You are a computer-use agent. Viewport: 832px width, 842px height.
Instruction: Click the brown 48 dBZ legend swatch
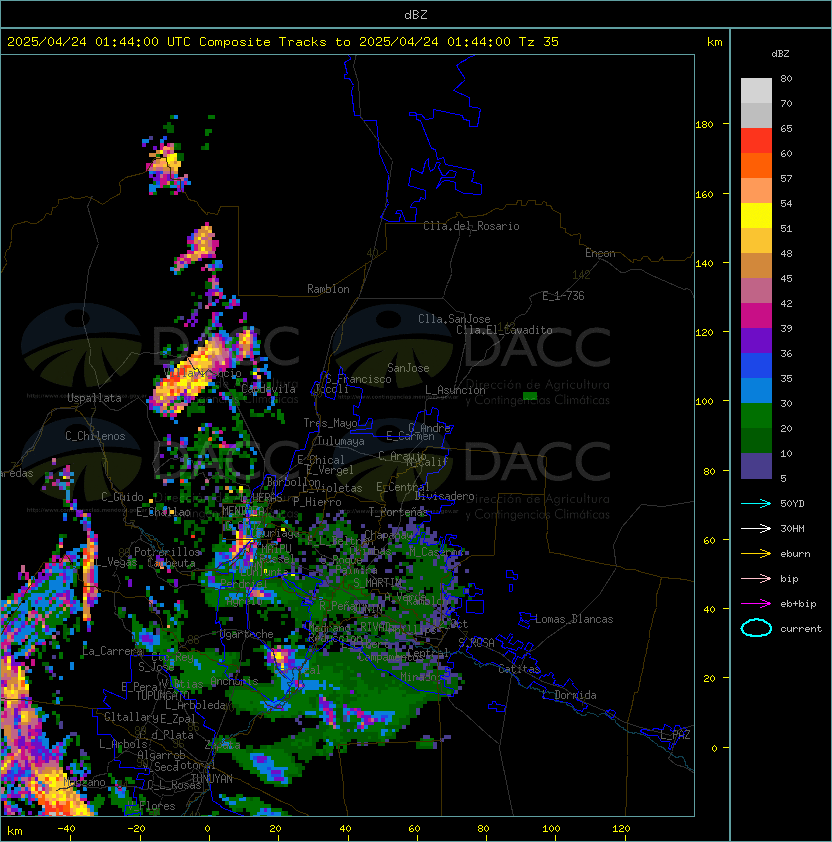pyautogui.click(x=756, y=265)
